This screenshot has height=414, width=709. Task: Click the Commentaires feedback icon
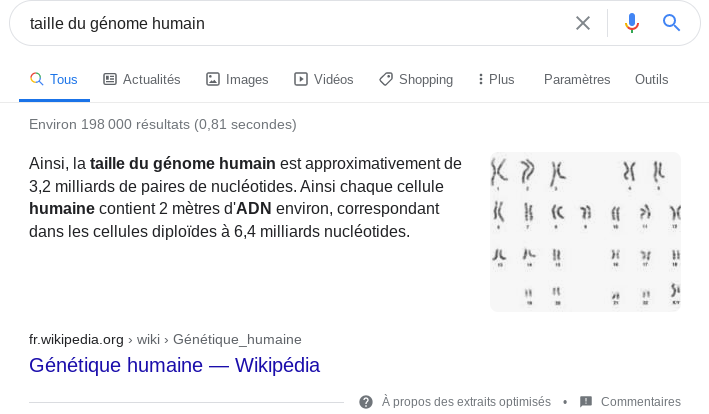click(586, 401)
